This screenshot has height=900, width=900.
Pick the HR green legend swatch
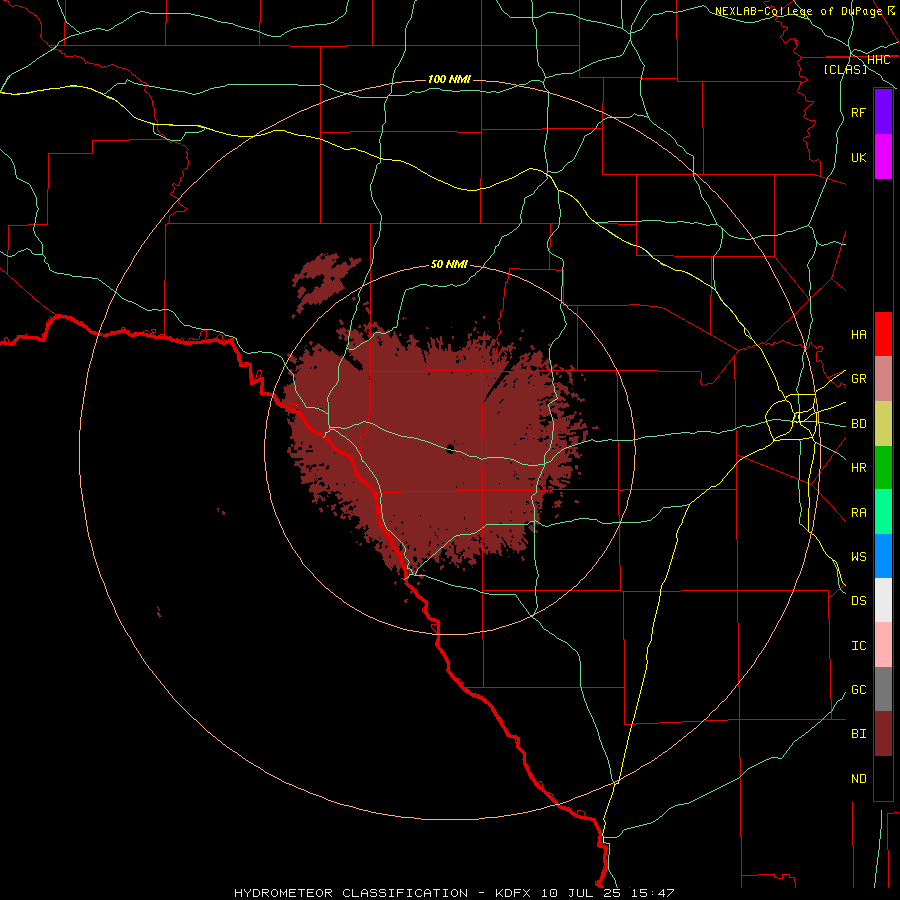click(883, 468)
